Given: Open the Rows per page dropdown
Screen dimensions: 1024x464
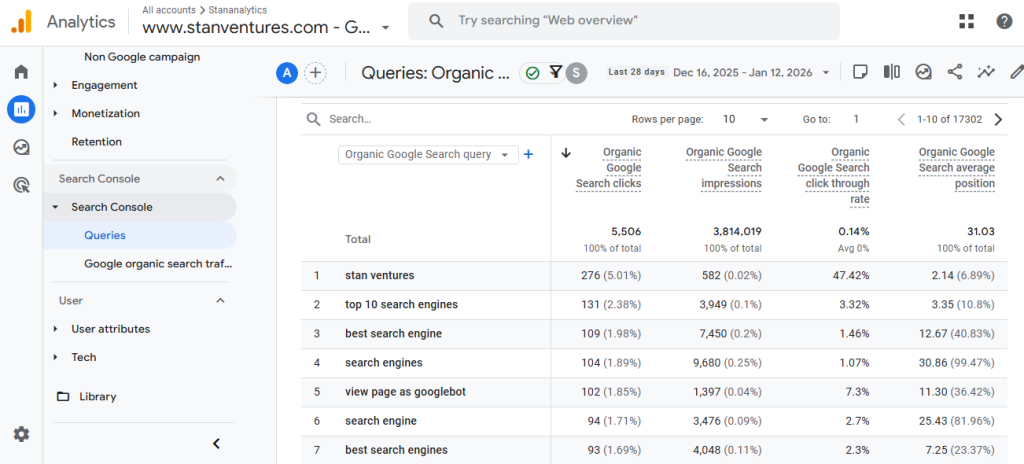Looking at the screenshot, I should coord(745,119).
